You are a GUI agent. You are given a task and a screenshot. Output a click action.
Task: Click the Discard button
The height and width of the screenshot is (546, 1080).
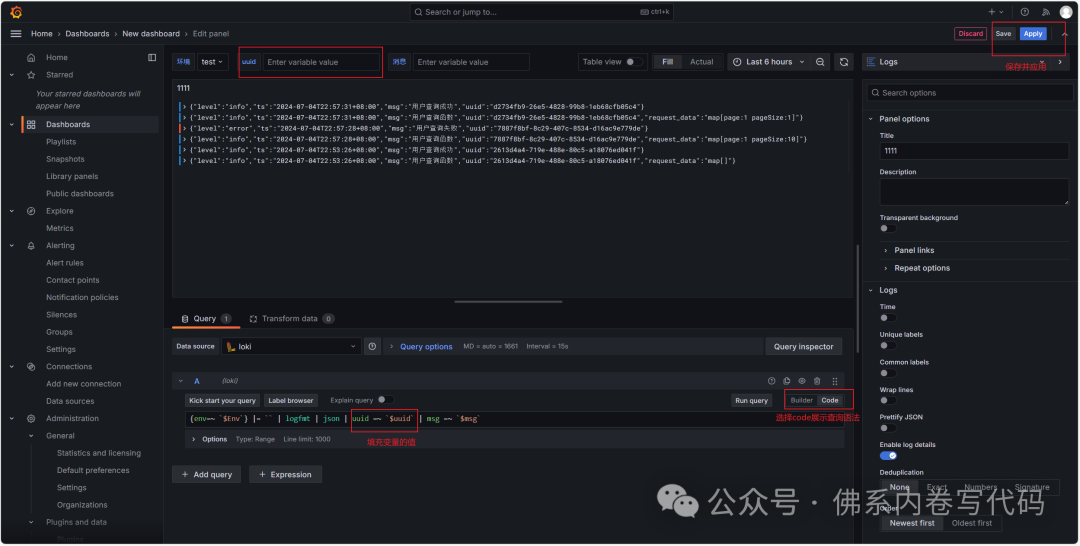970,34
